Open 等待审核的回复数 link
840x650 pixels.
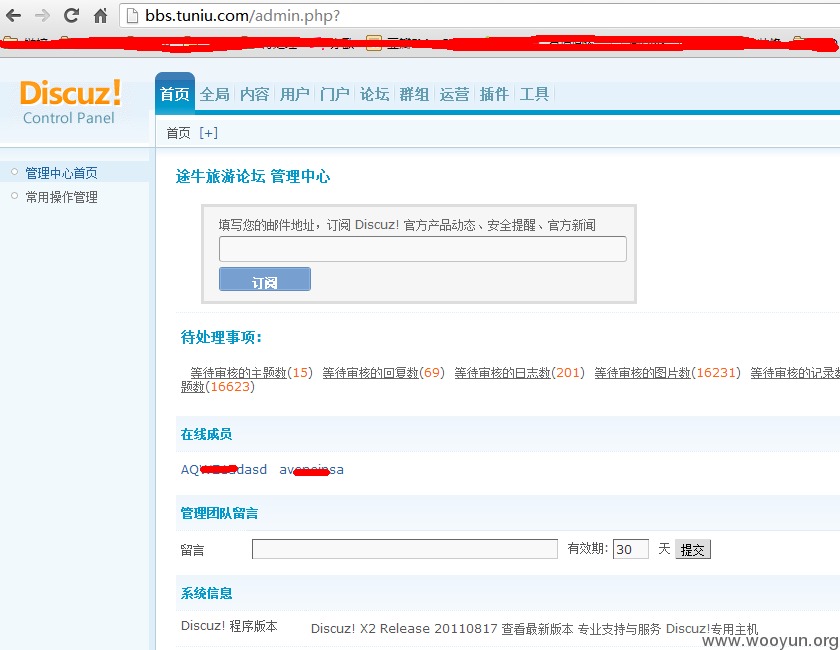pos(370,372)
